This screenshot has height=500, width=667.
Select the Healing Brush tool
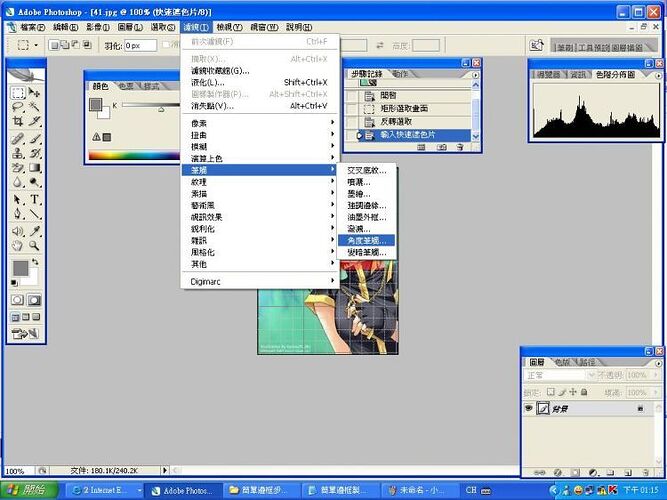(x=17, y=139)
